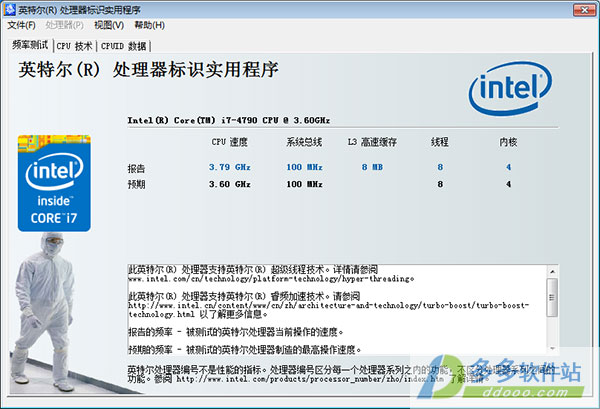600x409 pixels.
Task: Click the application icon in title bar
Action: click(10, 10)
